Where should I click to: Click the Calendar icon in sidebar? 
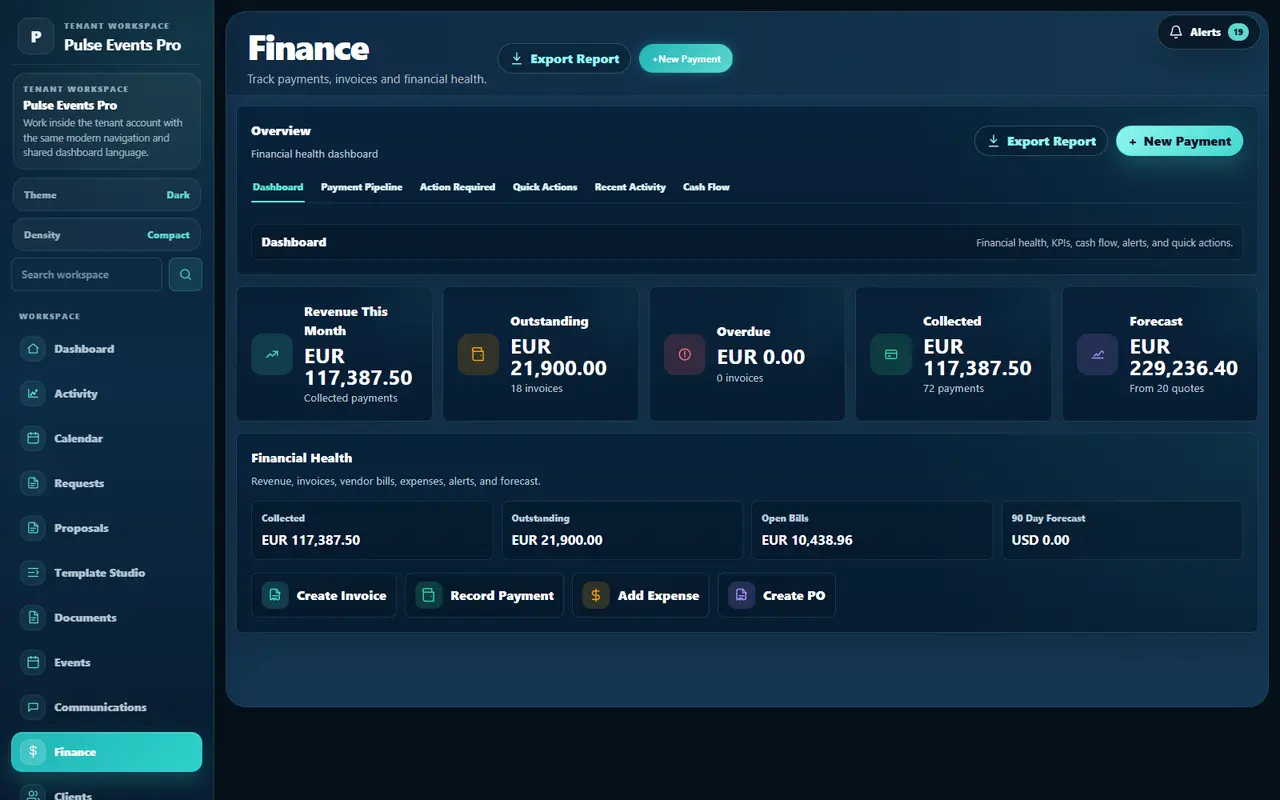tap(33, 439)
